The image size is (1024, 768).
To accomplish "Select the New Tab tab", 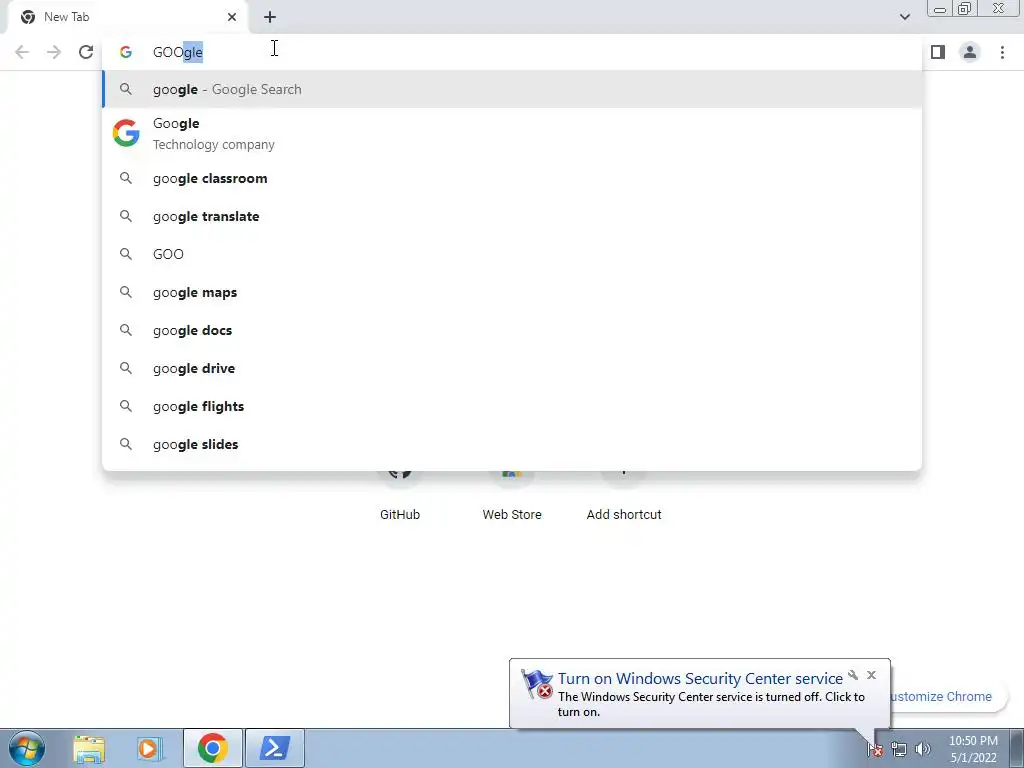I will point(127,17).
